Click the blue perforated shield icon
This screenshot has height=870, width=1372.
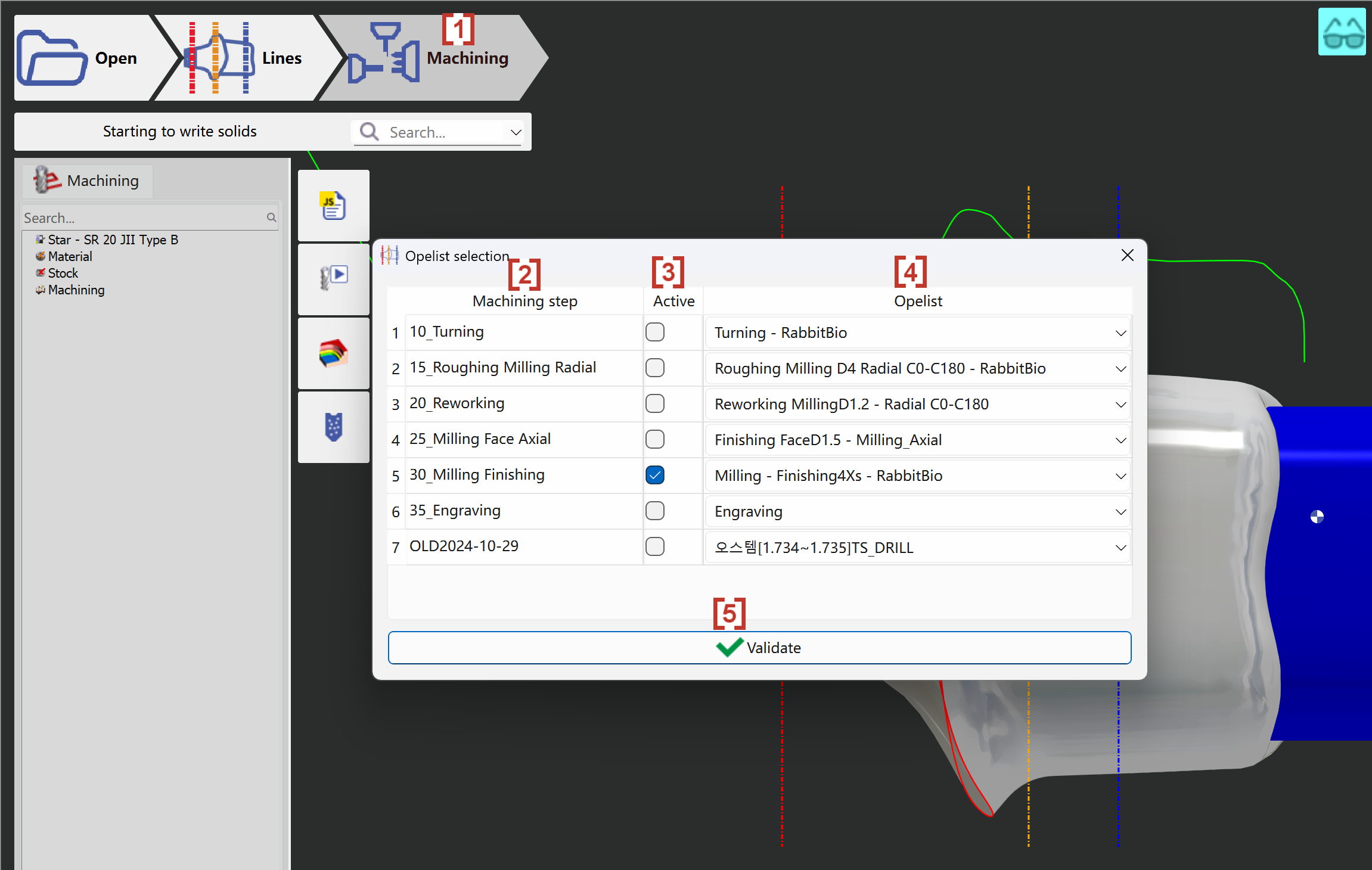(x=333, y=427)
